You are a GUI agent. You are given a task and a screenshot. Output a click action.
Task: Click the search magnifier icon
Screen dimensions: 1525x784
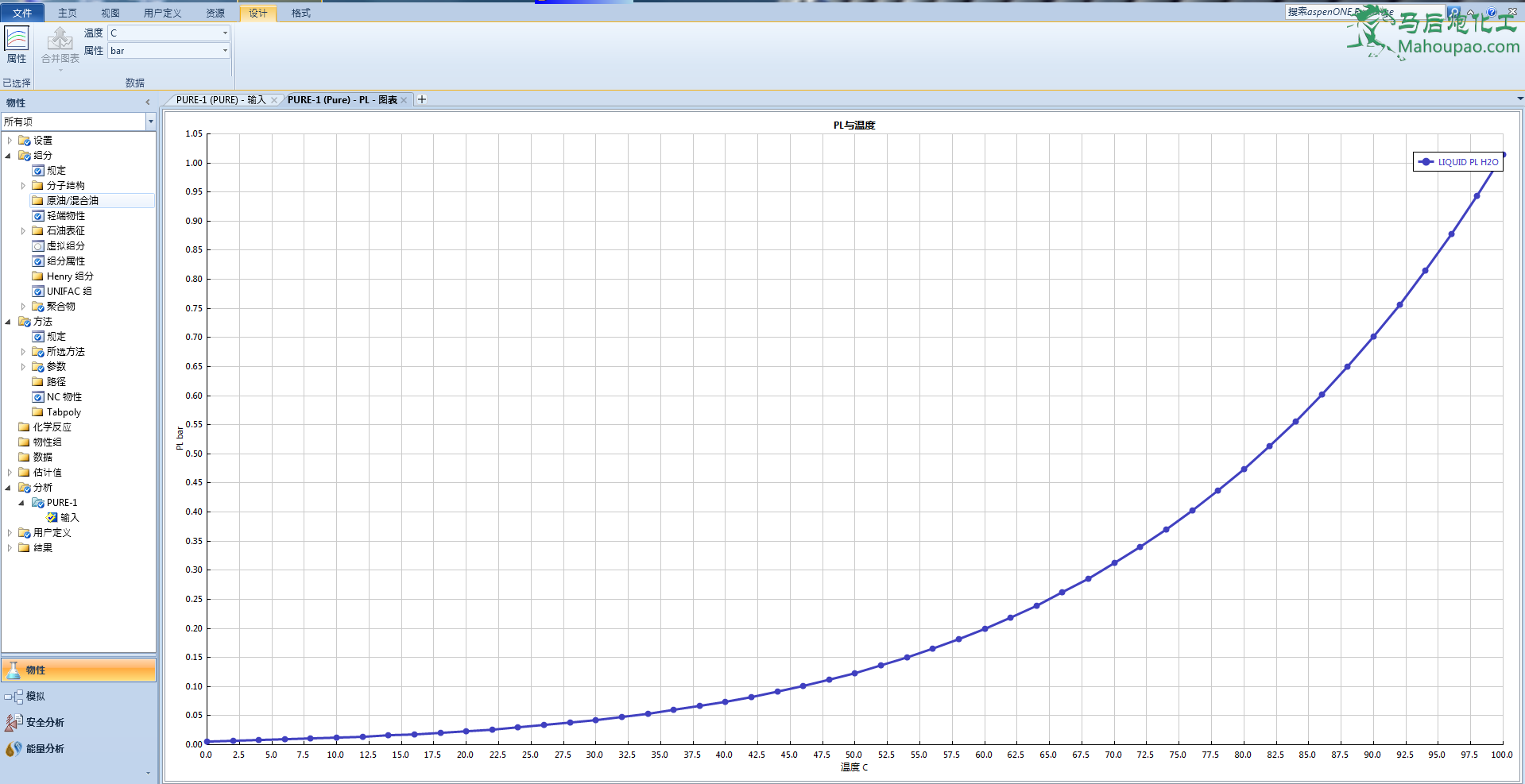1453,12
